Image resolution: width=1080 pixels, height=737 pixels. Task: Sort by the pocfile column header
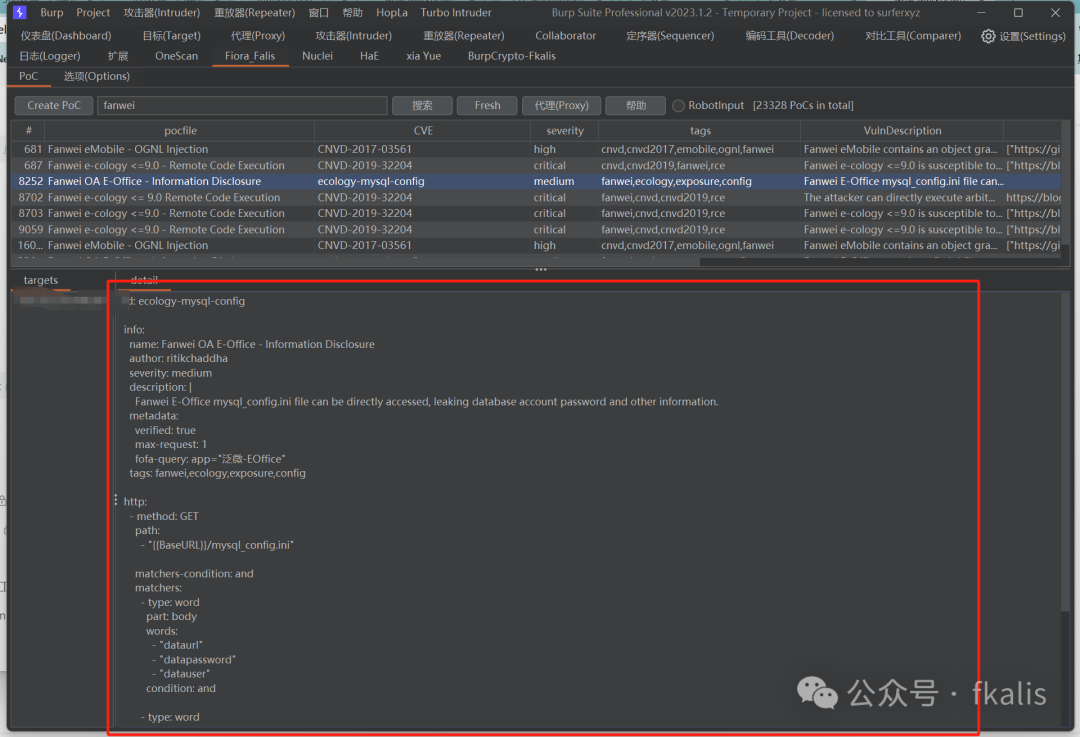[x=180, y=131]
